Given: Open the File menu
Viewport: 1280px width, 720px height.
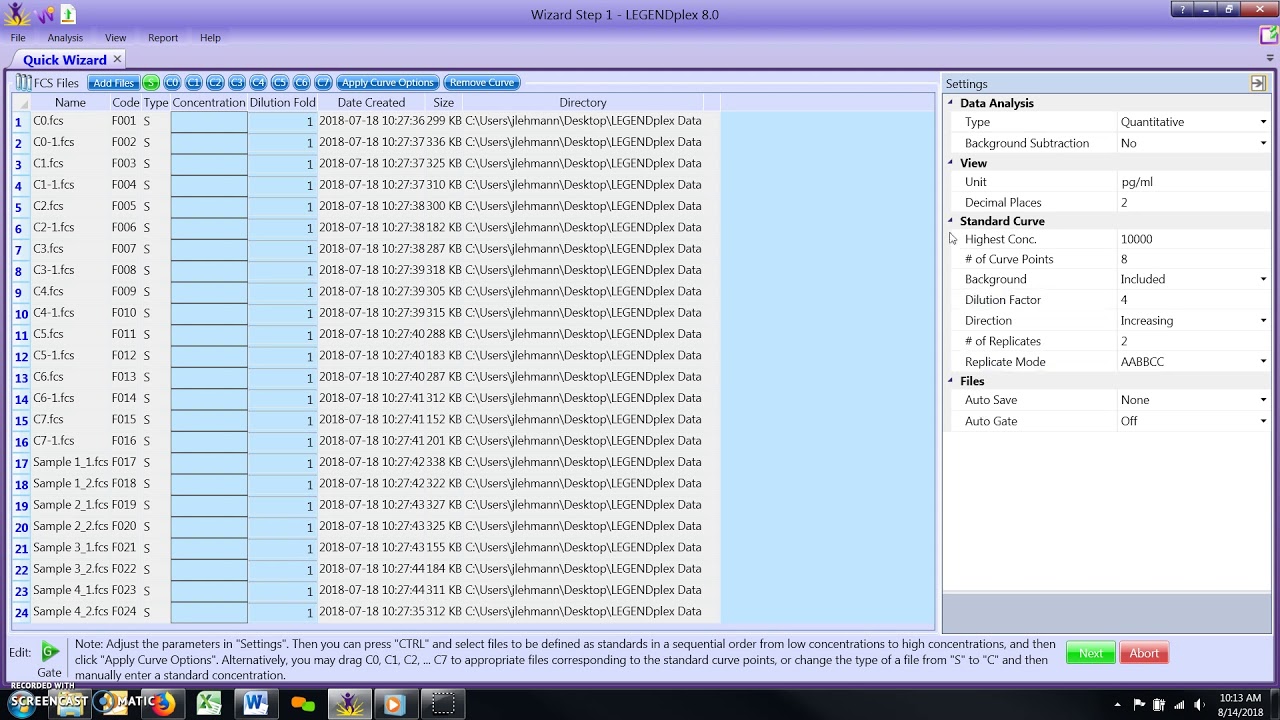Looking at the screenshot, I should (18, 38).
